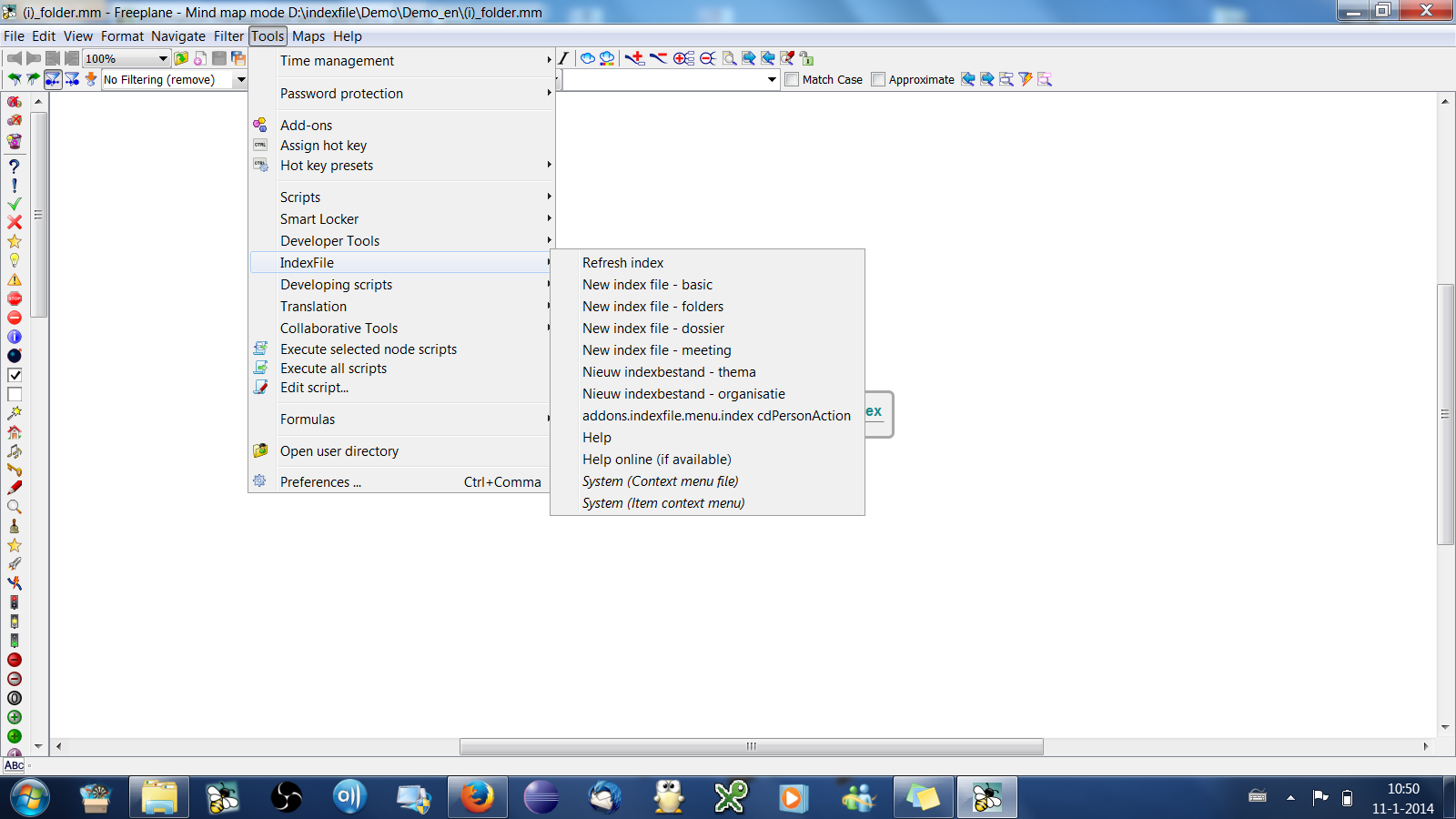Launch Firefox from the taskbar
Screen dimensions: 1456x819
478,797
